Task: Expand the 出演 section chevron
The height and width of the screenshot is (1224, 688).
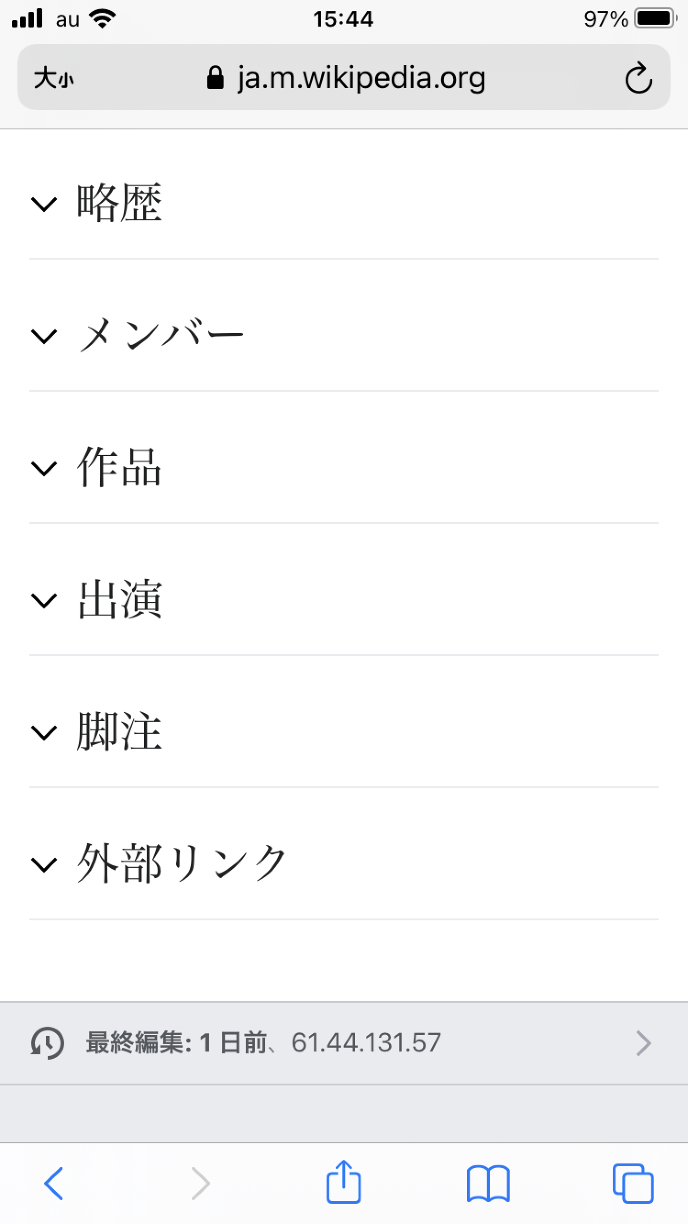Action: click(44, 600)
